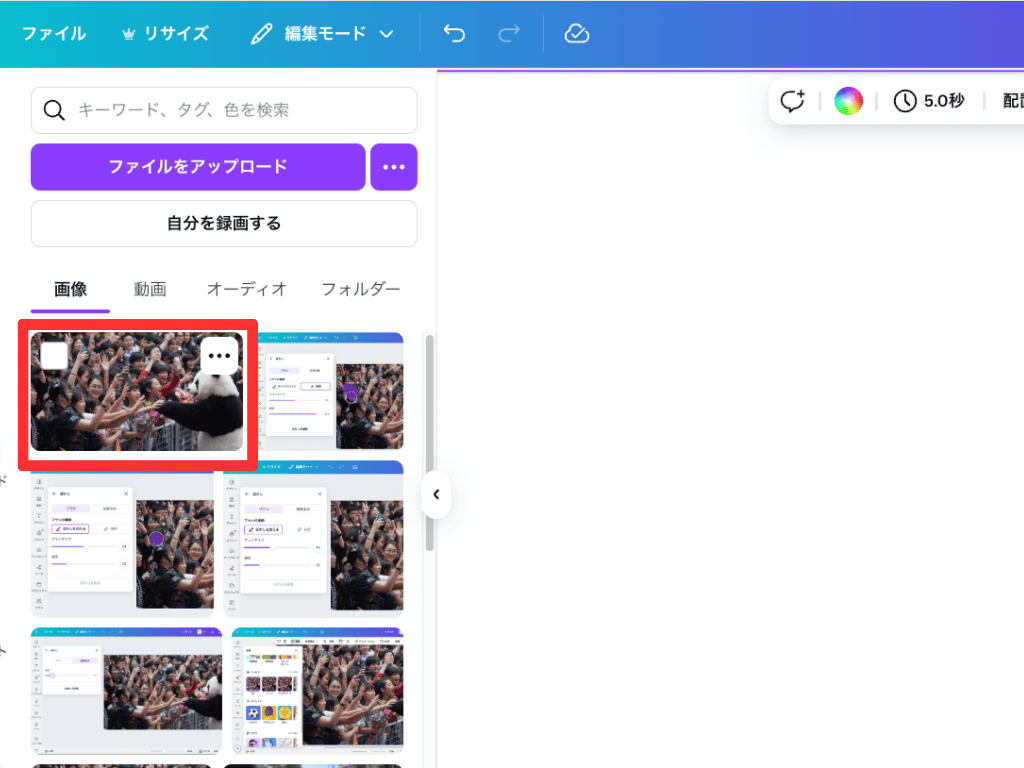Click the magnifier icon in search box

click(x=54, y=110)
